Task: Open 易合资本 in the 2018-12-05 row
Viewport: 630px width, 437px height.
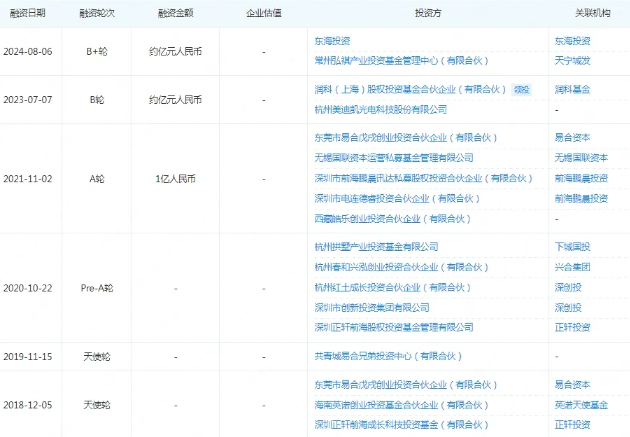Action: (573, 385)
